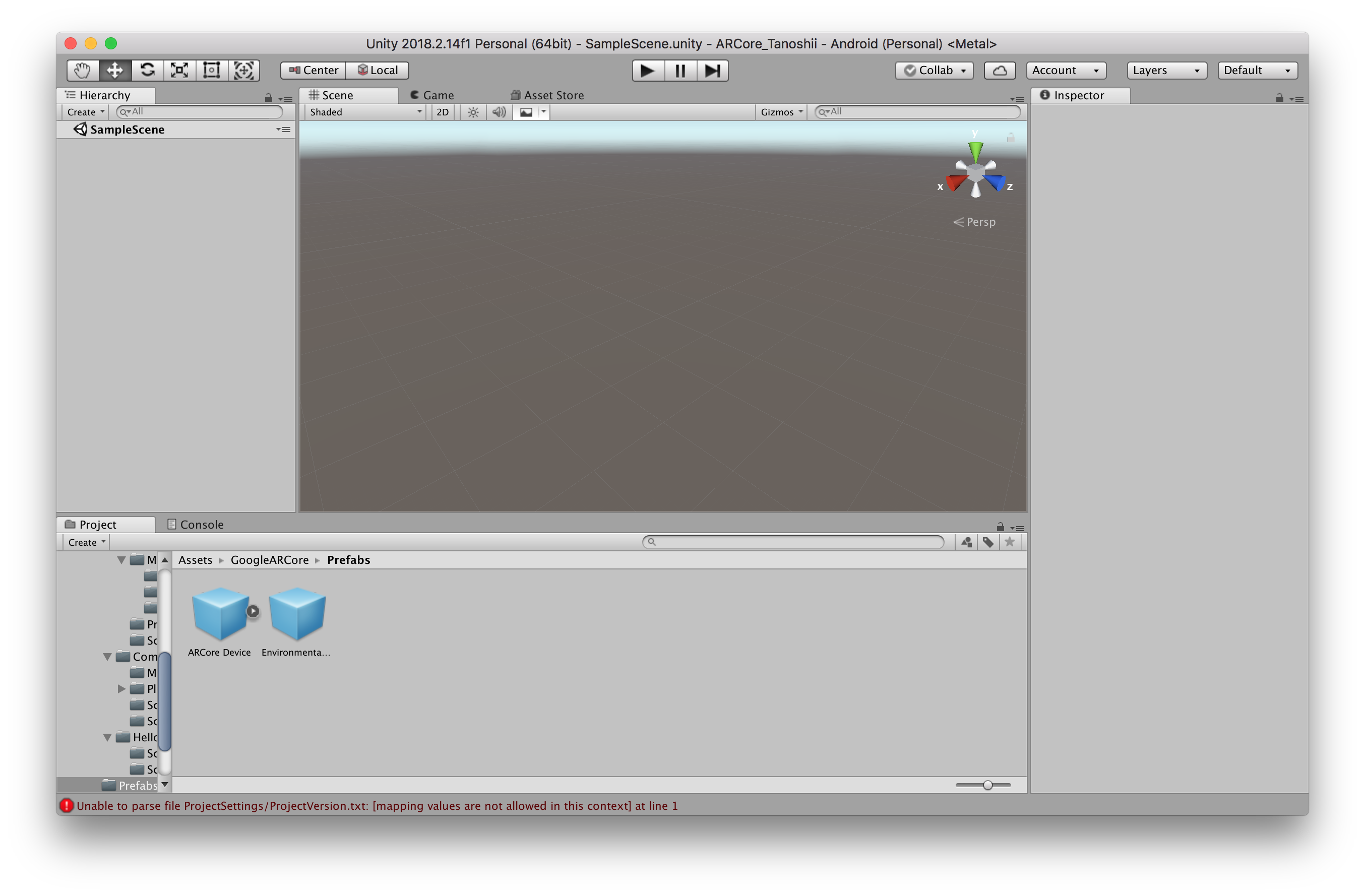This screenshot has width=1365, height=896.
Task: Toggle 2D scene view mode
Action: click(442, 112)
